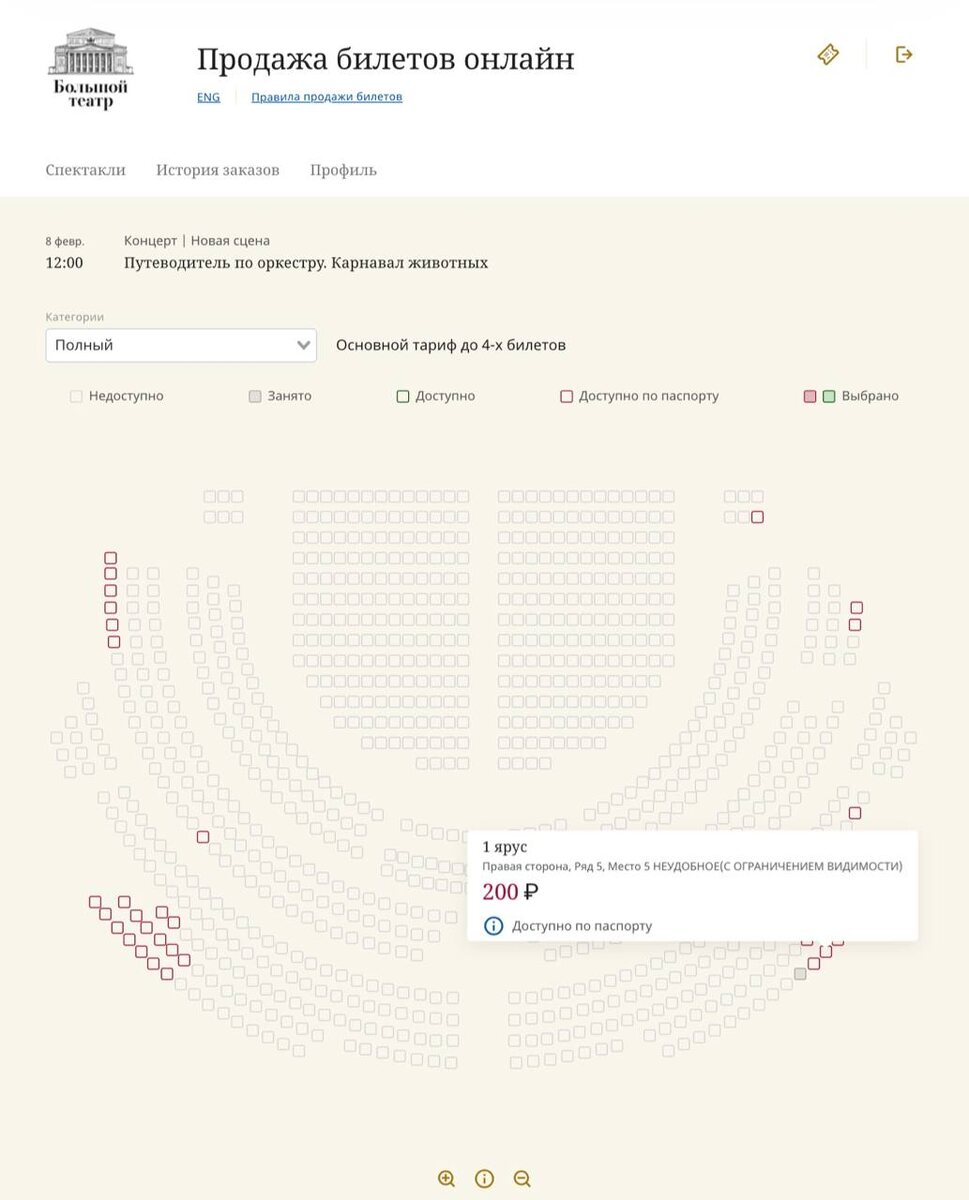Open the Правила продажи билетов link
Image resolution: width=969 pixels, height=1200 pixels.
(327, 97)
